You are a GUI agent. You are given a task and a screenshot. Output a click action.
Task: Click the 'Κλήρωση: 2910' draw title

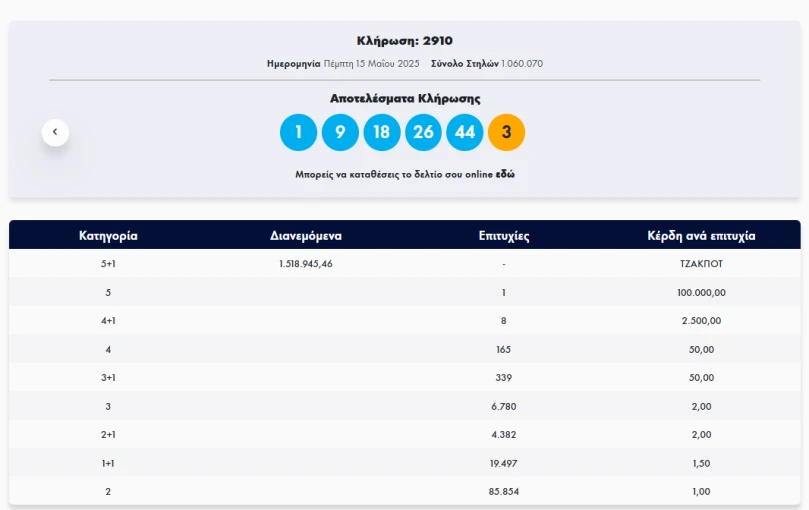tap(405, 41)
